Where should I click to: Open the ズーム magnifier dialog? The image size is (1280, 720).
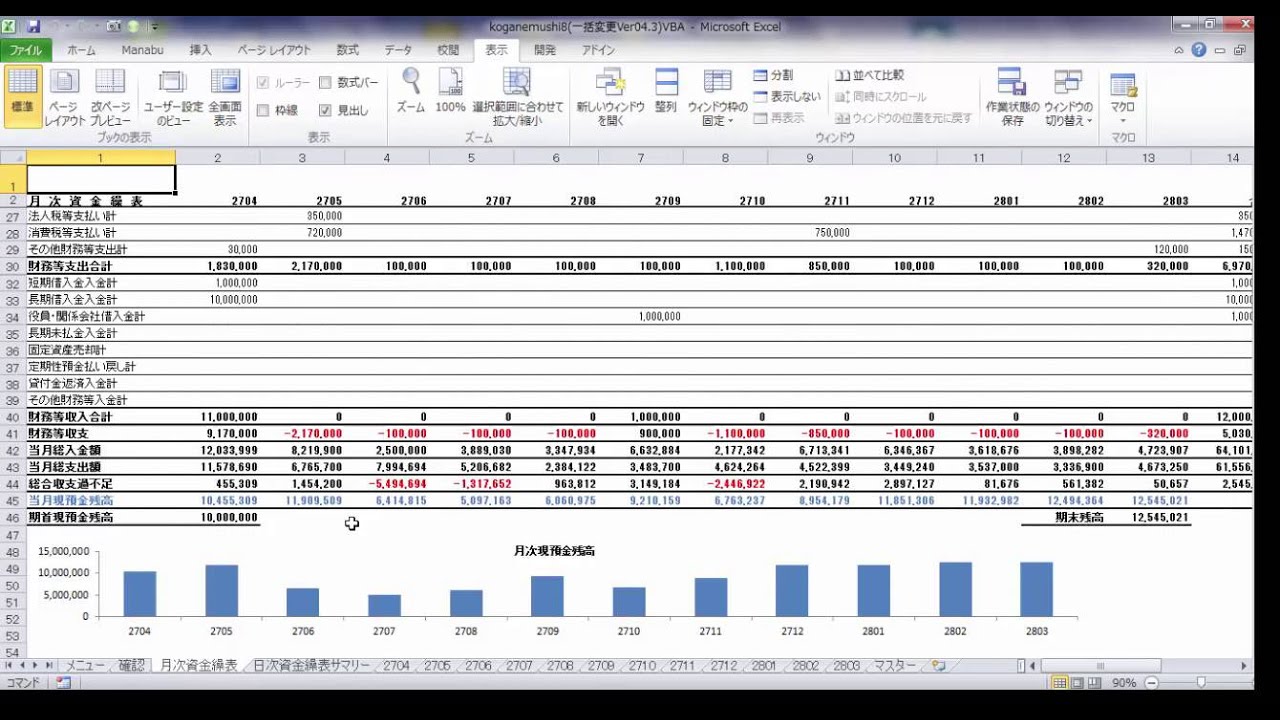[x=410, y=90]
